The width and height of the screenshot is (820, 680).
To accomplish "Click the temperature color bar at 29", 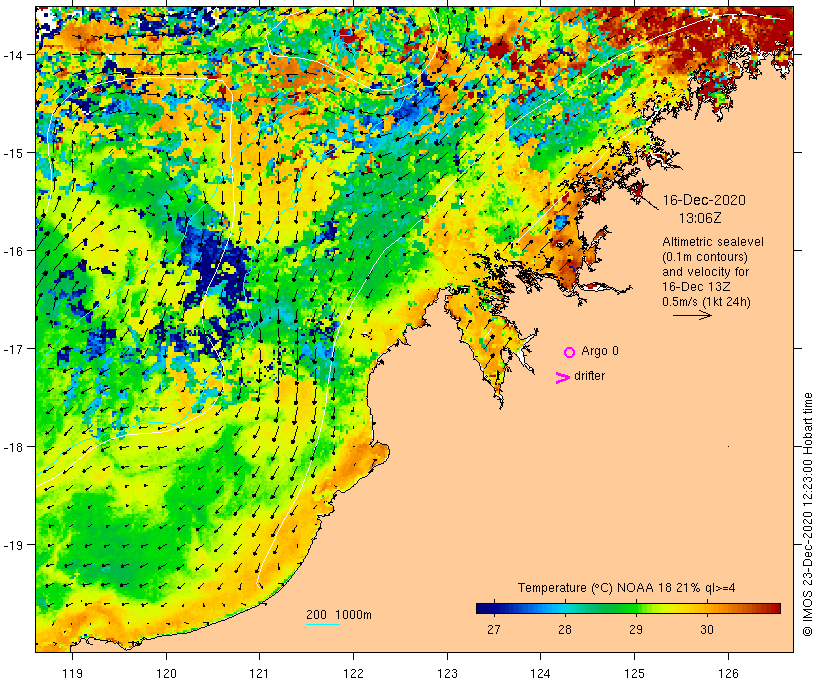I will click(636, 608).
